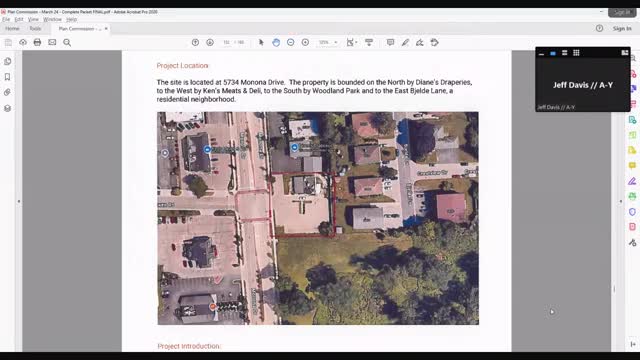Click the More Tools wrench icon

632,243
